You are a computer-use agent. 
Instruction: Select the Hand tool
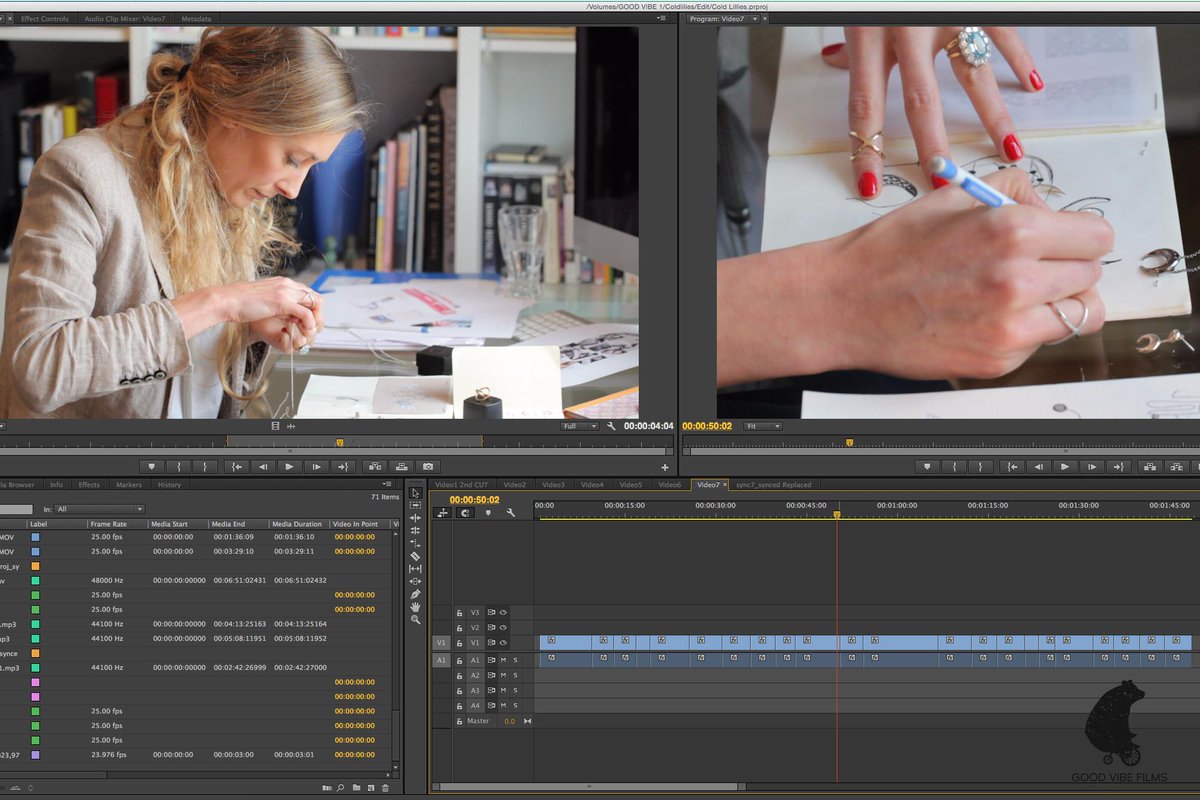coord(415,607)
